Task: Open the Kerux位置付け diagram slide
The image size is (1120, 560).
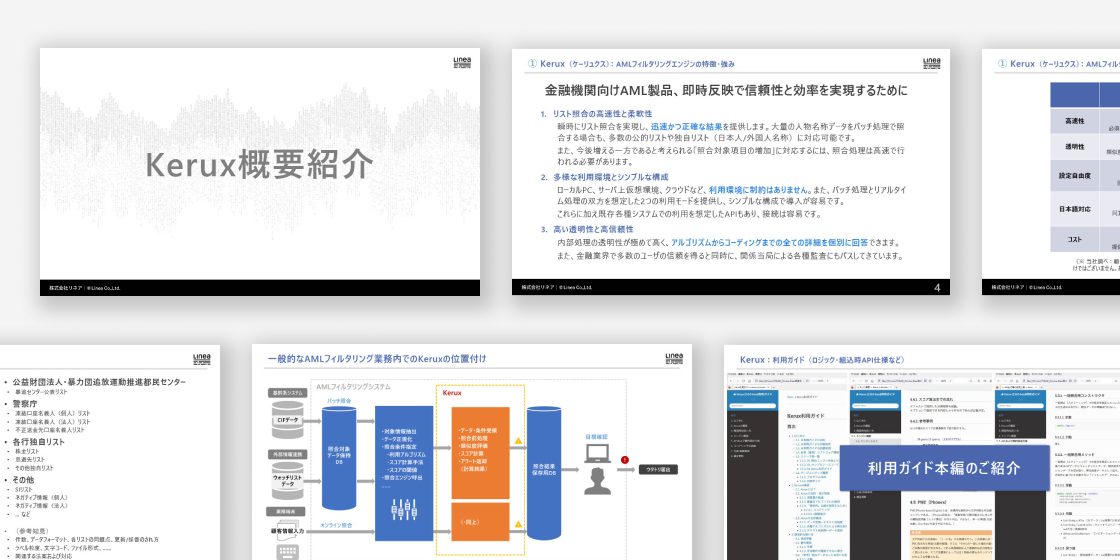Action: (471, 452)
